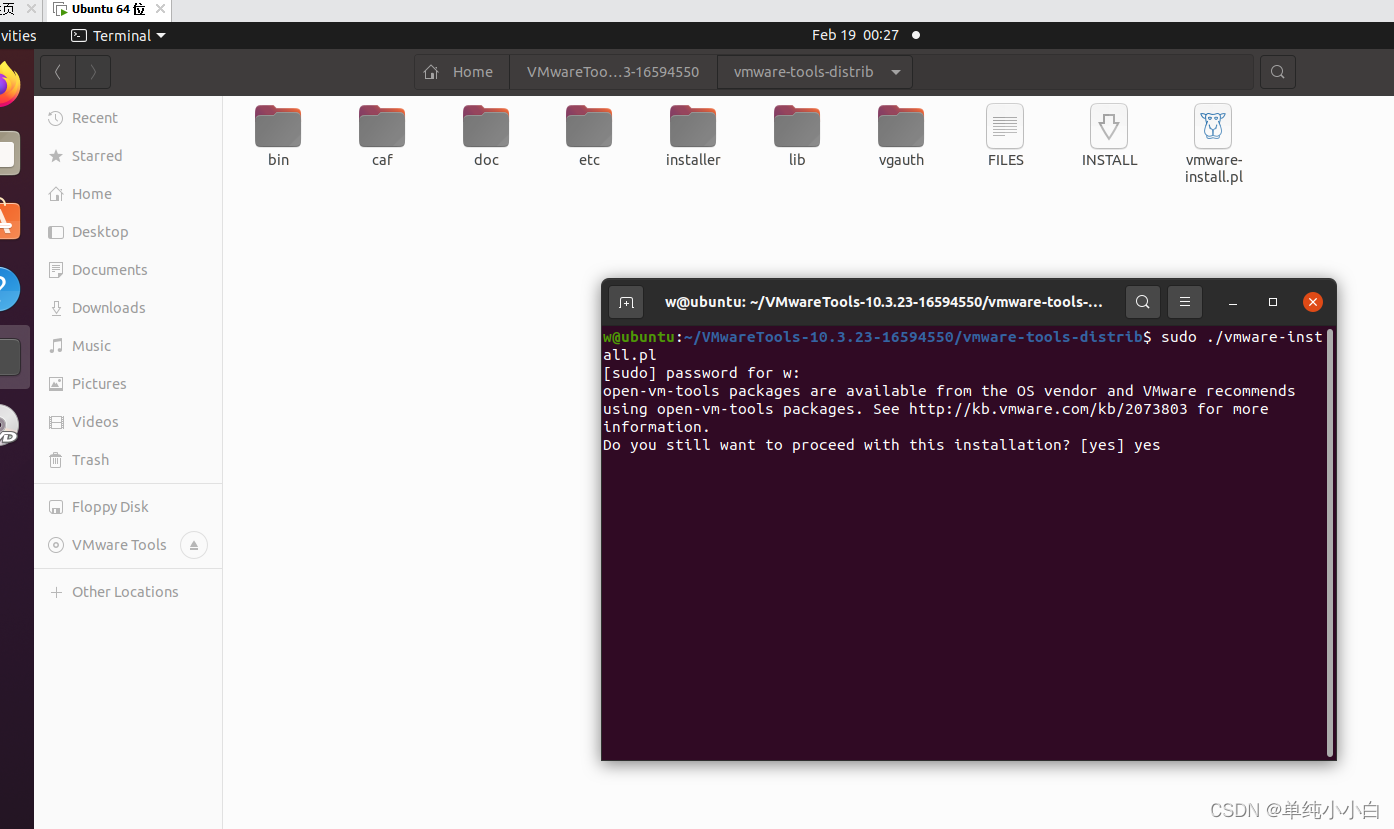
Task: Go to VMwareToo...3-16594550 path segment
Action: pos(613,72)
